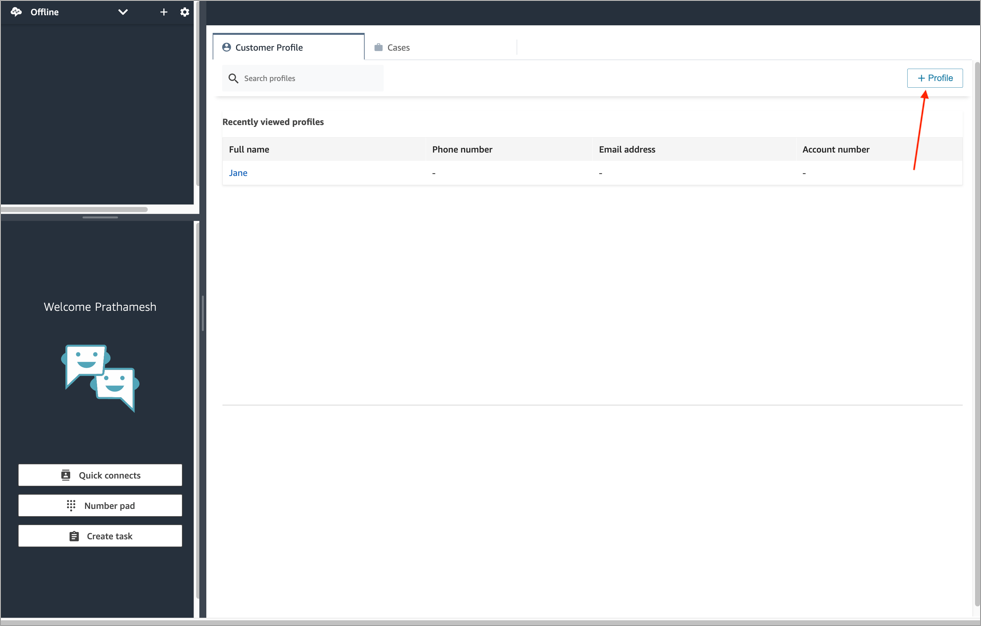Click the horizontal panel resize handle
The width and height of the screenshot is (981, 626).
[100, 217]
